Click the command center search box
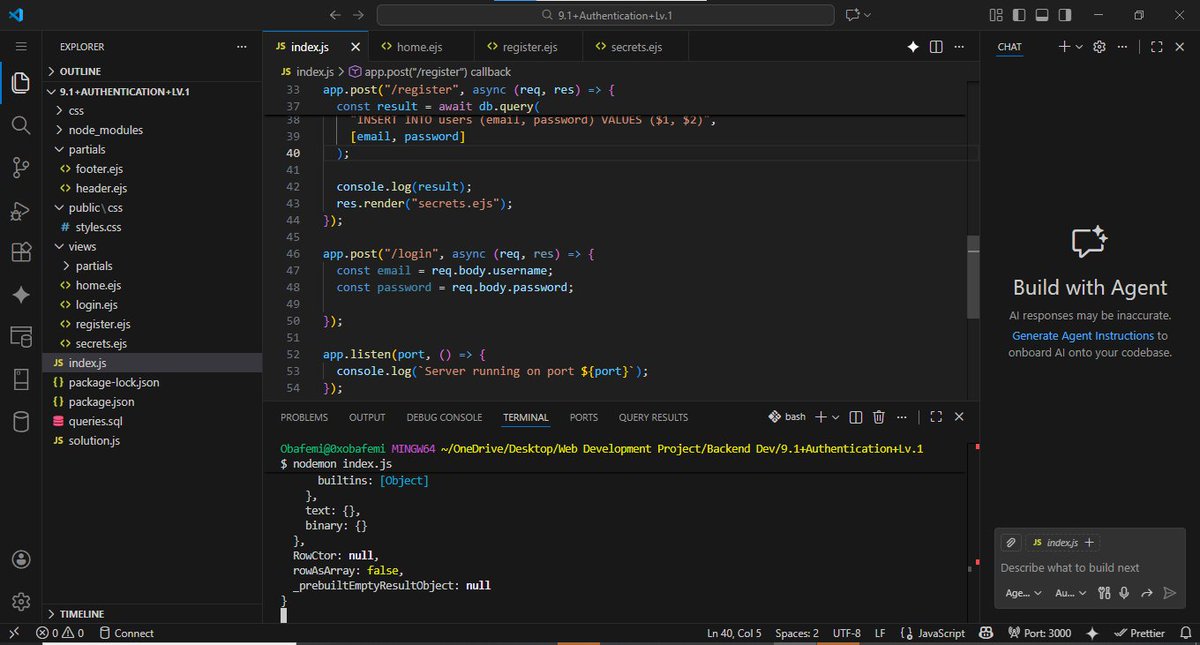 (605, 15)
